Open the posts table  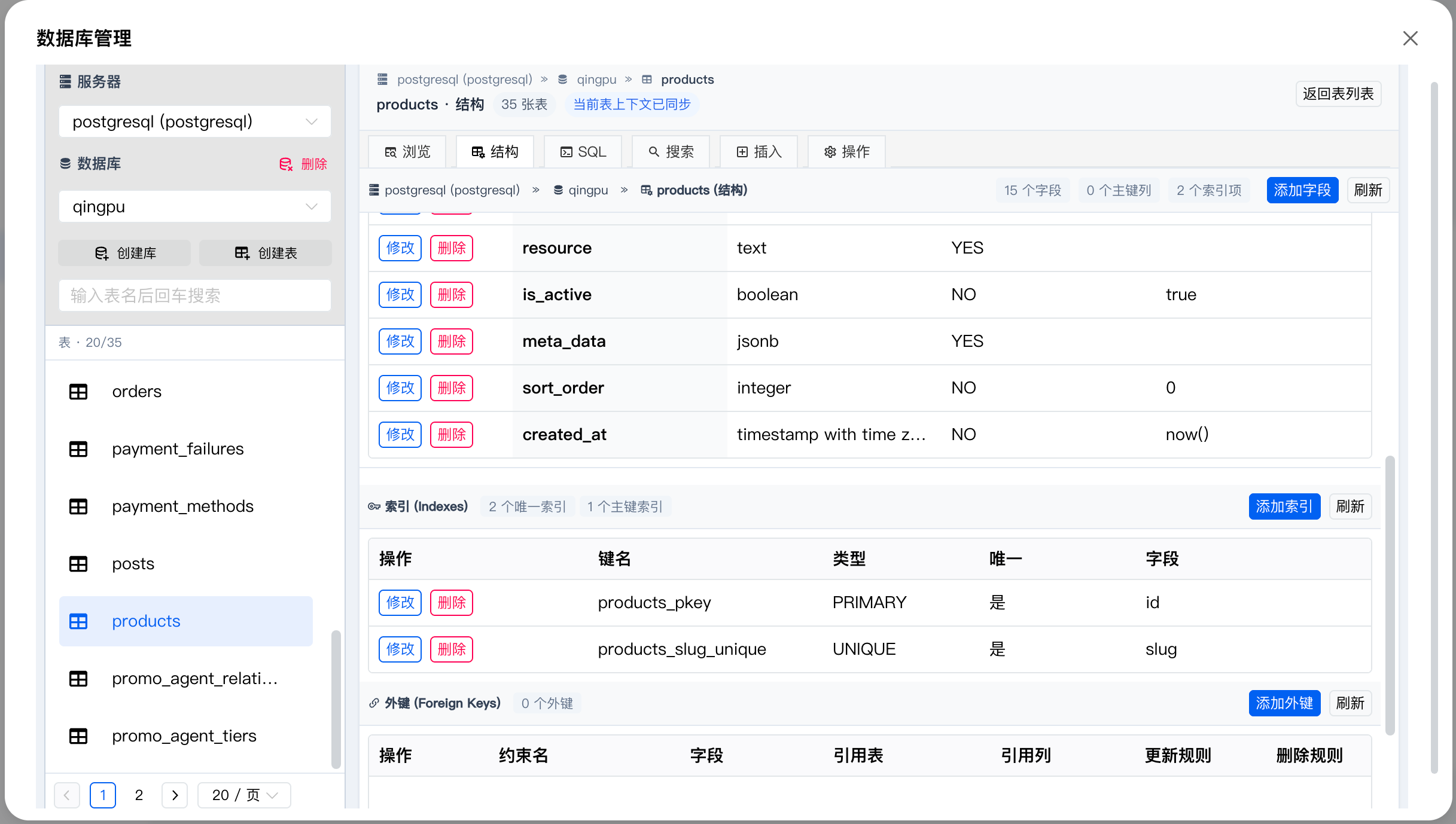coord(186,564)
